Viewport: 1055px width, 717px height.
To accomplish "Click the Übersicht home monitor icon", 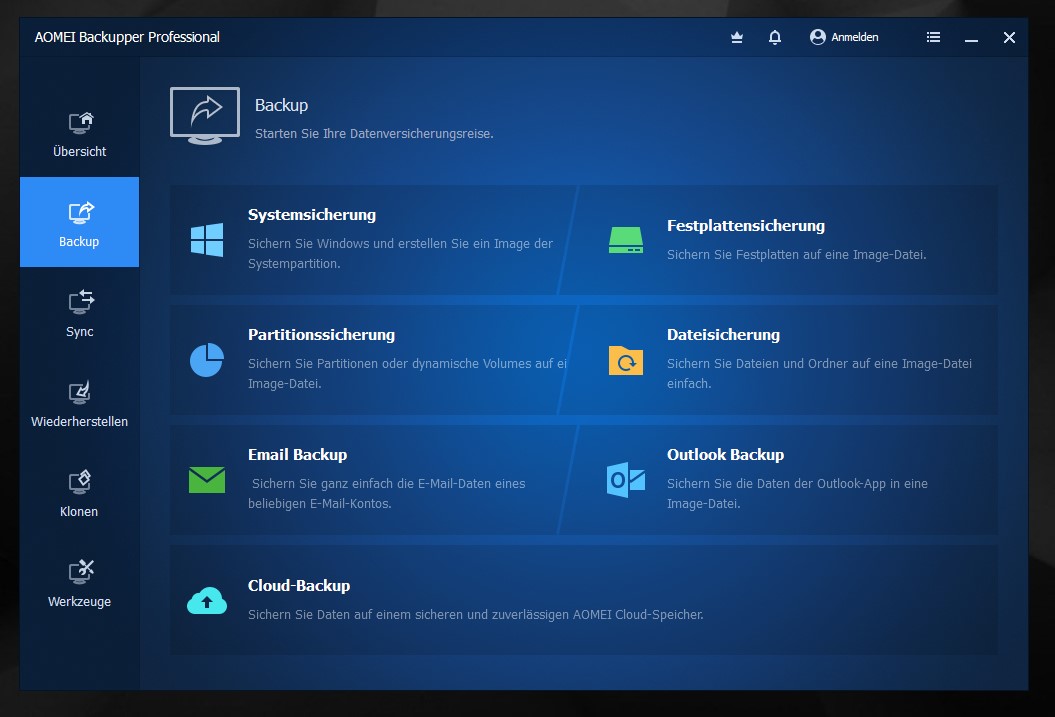I will point(81,123).
